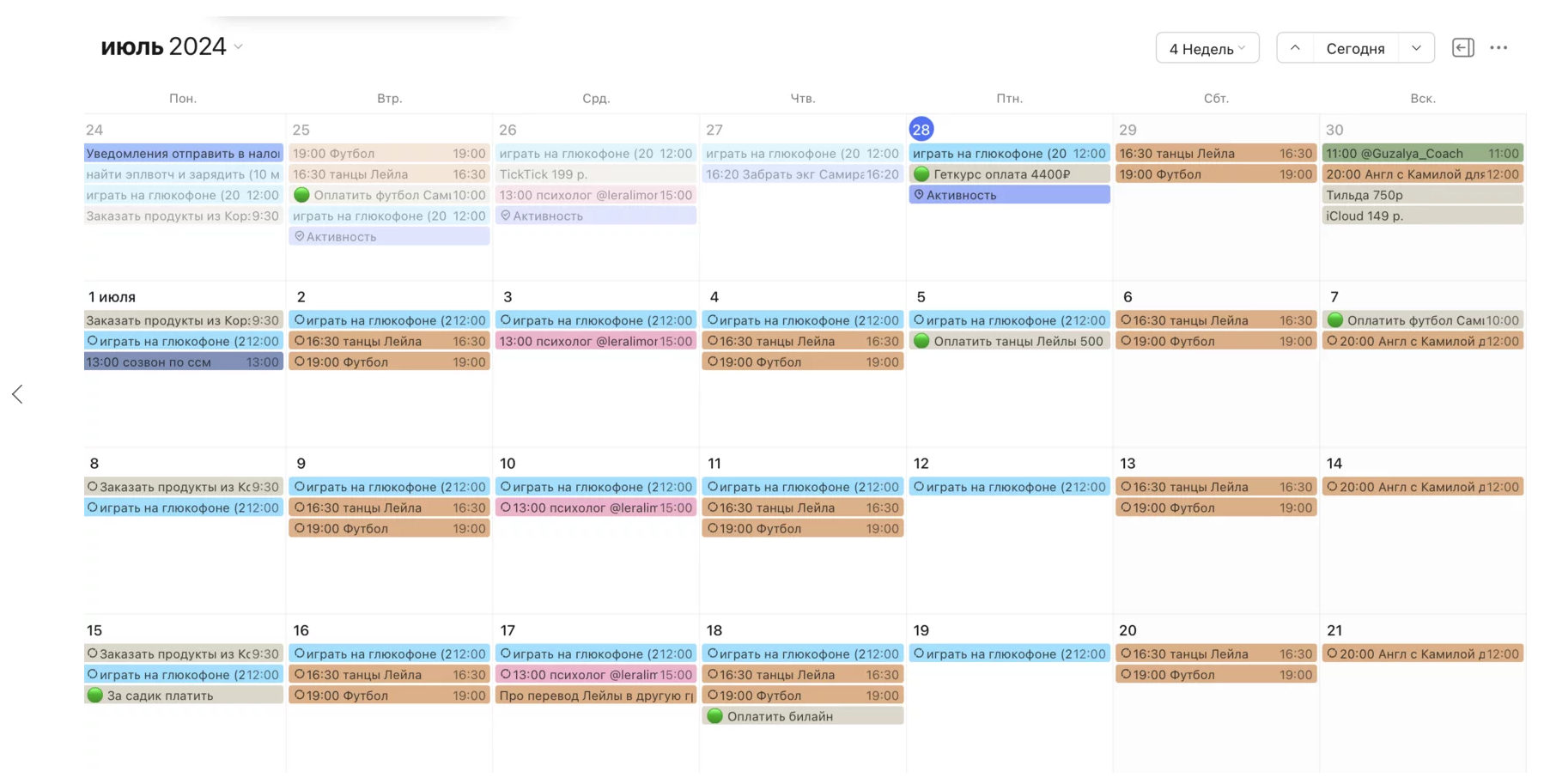
Task: Mark 20:00 Англ с Камилой on July 14 done
Action: click(x=1332, y=487)
